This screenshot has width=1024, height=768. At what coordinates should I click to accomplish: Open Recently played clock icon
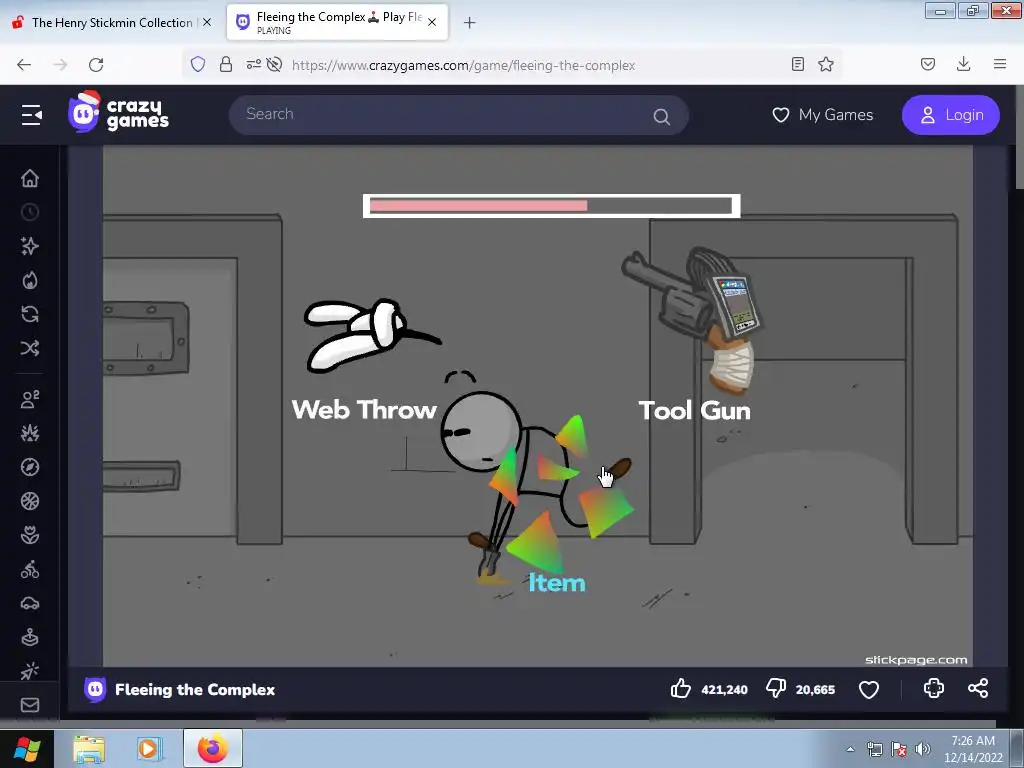[30, 212]
